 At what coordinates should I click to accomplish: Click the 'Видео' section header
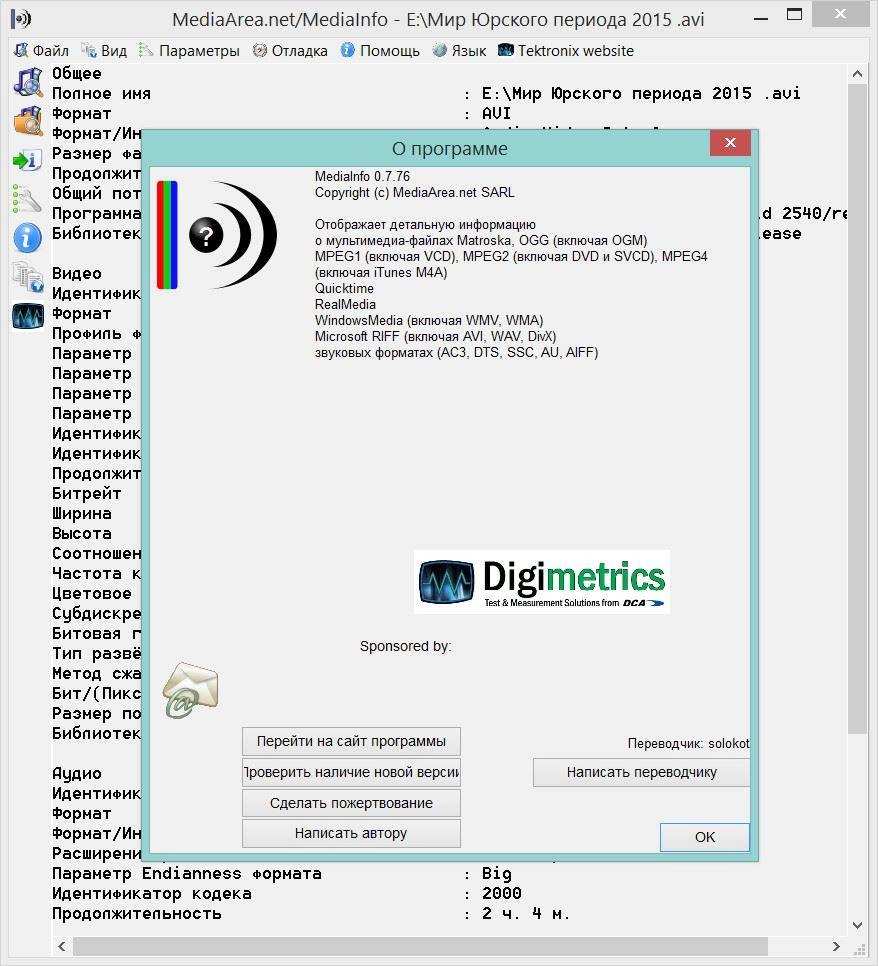76,274
